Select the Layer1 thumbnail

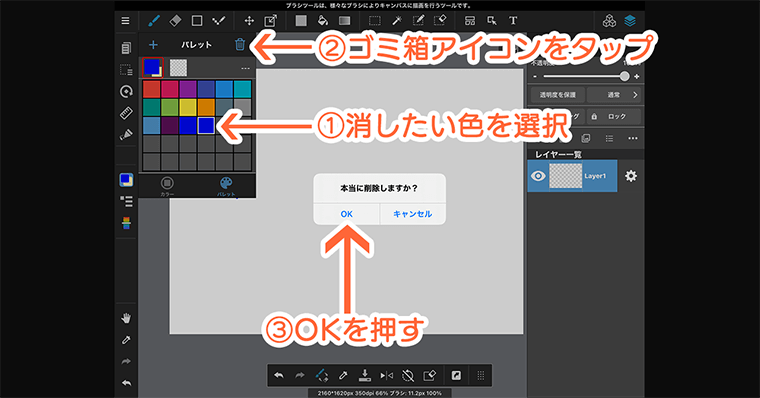pos(565,176)
